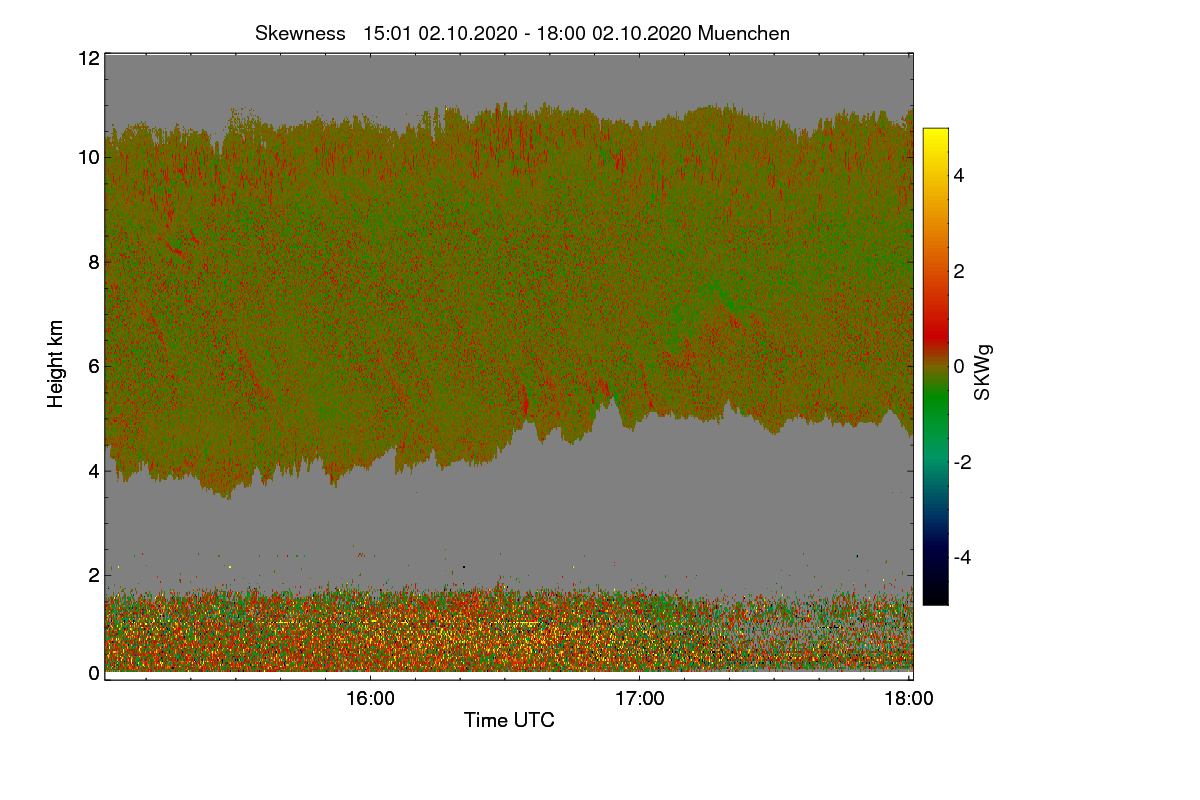Click the height tick label 6

(94, 366)
